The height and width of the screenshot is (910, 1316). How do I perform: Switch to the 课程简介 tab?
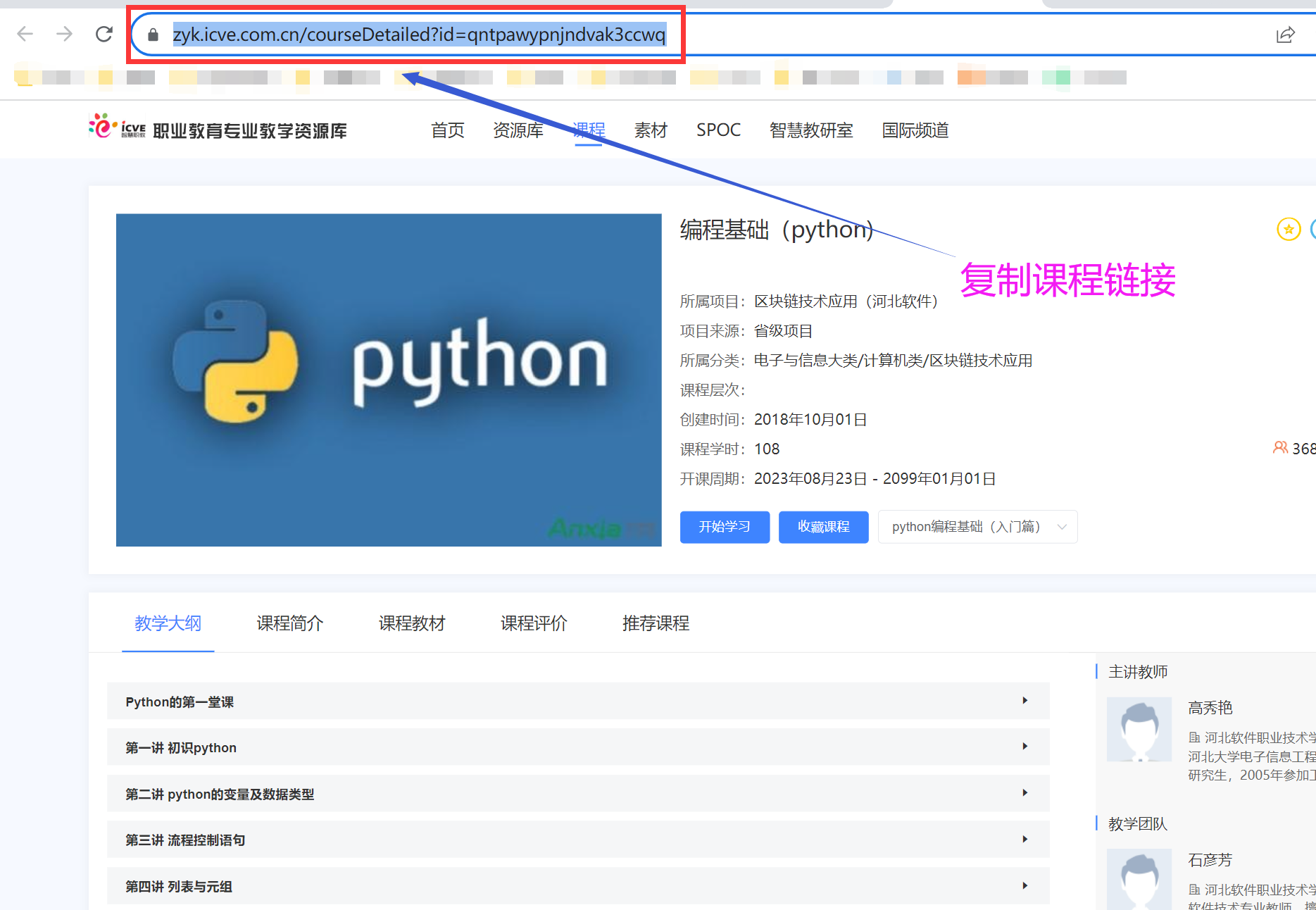tap(289, 623)
